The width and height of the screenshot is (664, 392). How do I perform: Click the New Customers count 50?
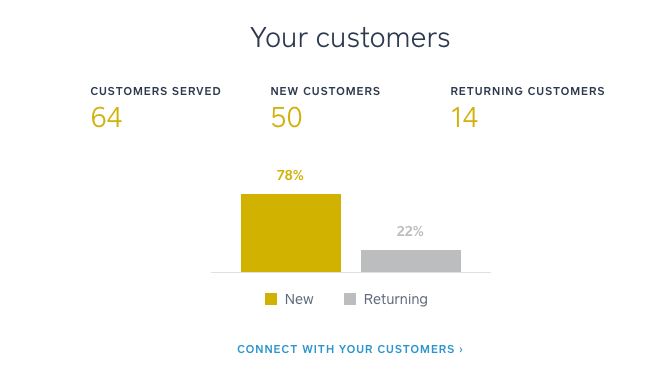(286, 117)
